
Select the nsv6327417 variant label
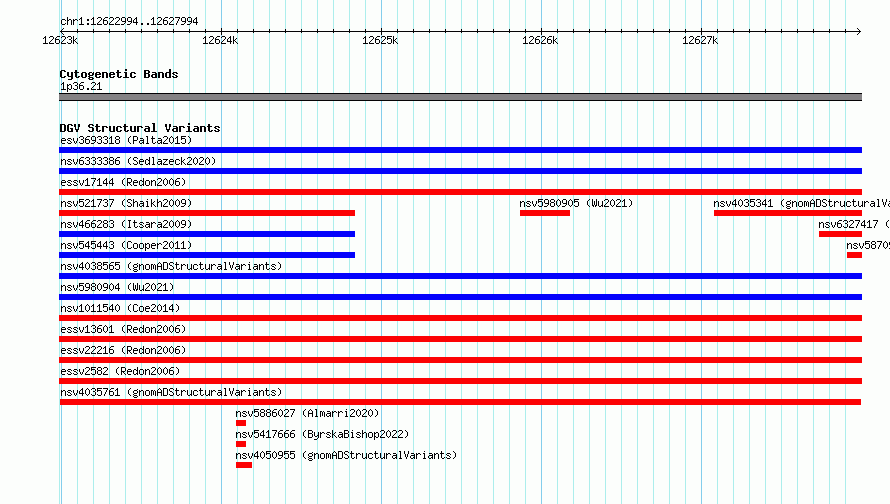[854, 224]
